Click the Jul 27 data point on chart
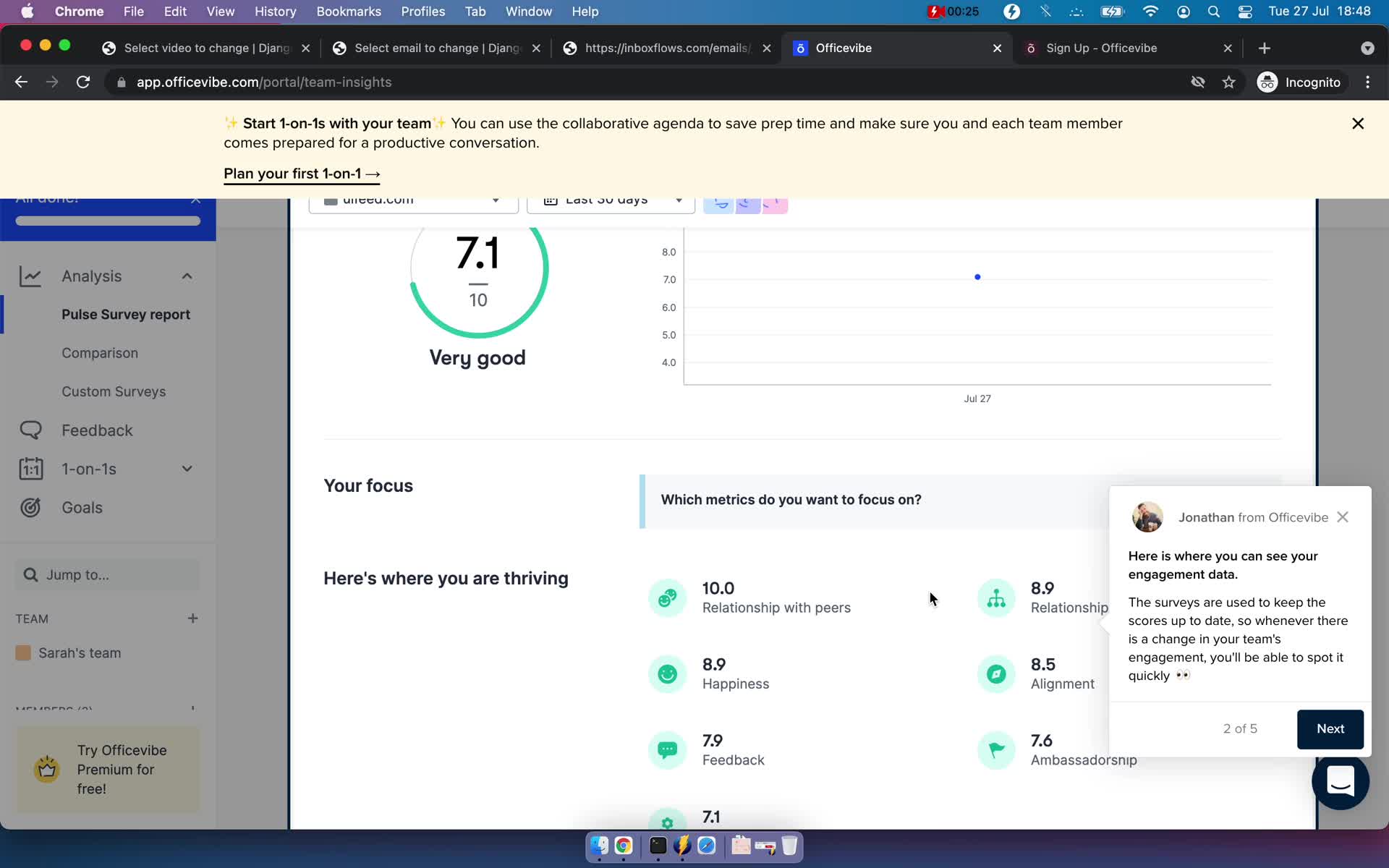 (977, 277)
